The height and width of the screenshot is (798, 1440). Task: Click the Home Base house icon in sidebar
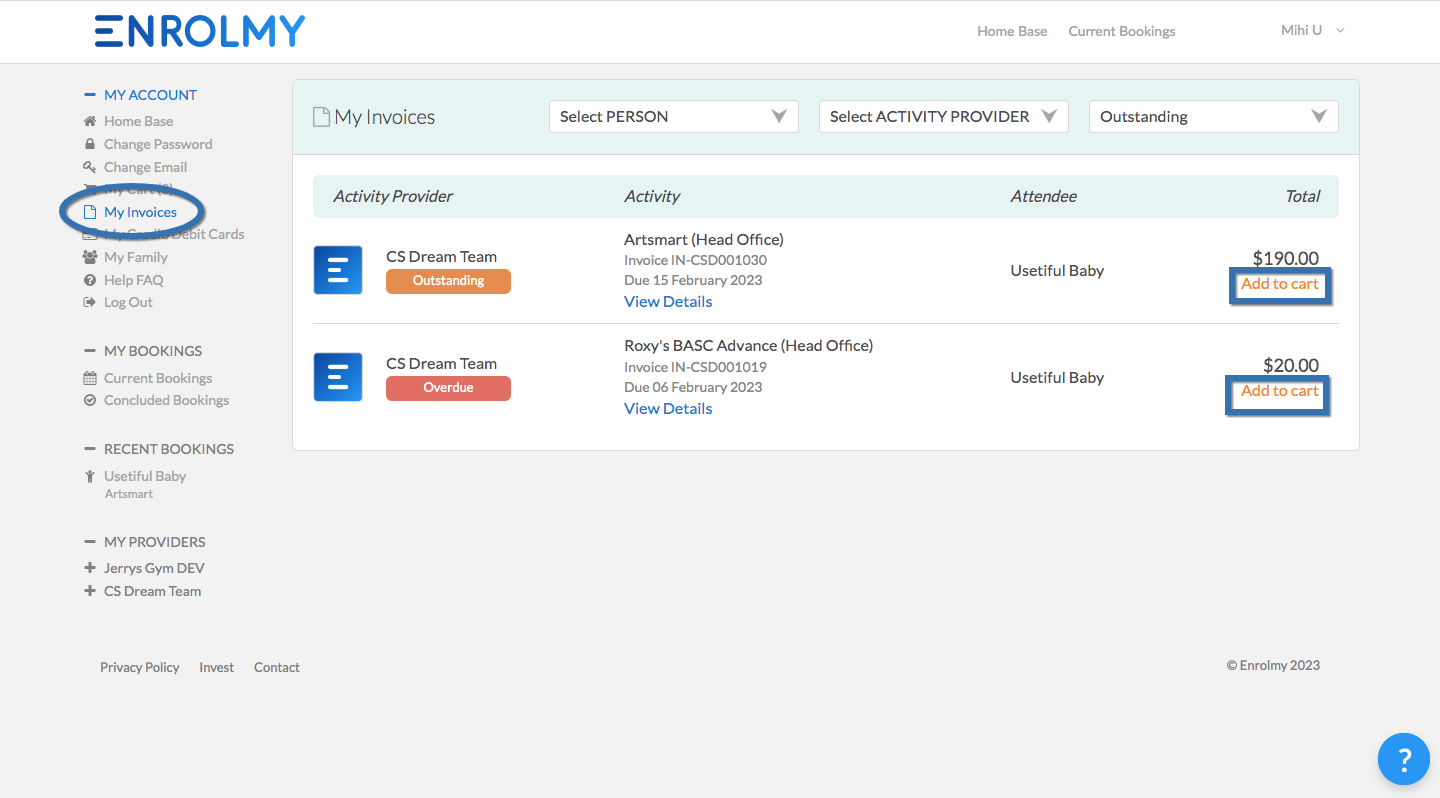pyautogui.click(x=89, y=121)
